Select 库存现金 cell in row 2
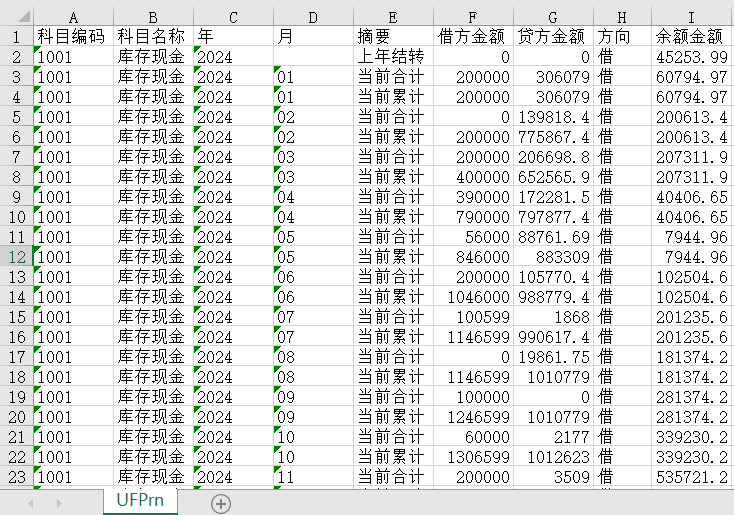734x515 pixels. pos(154,56)
